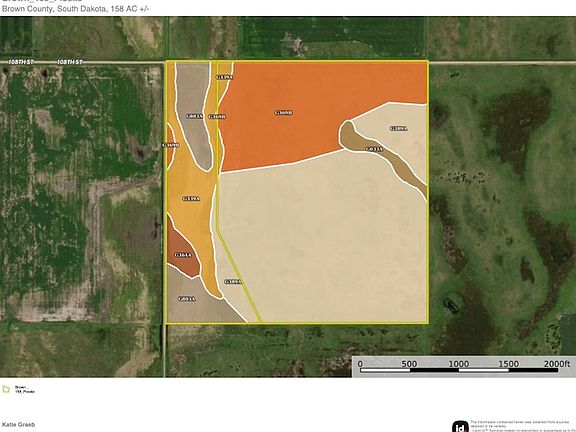Click the '2000ft' scale bar marking
This screenshot has height=432, width=576.
pyautogui.click(x=557, y=364)
